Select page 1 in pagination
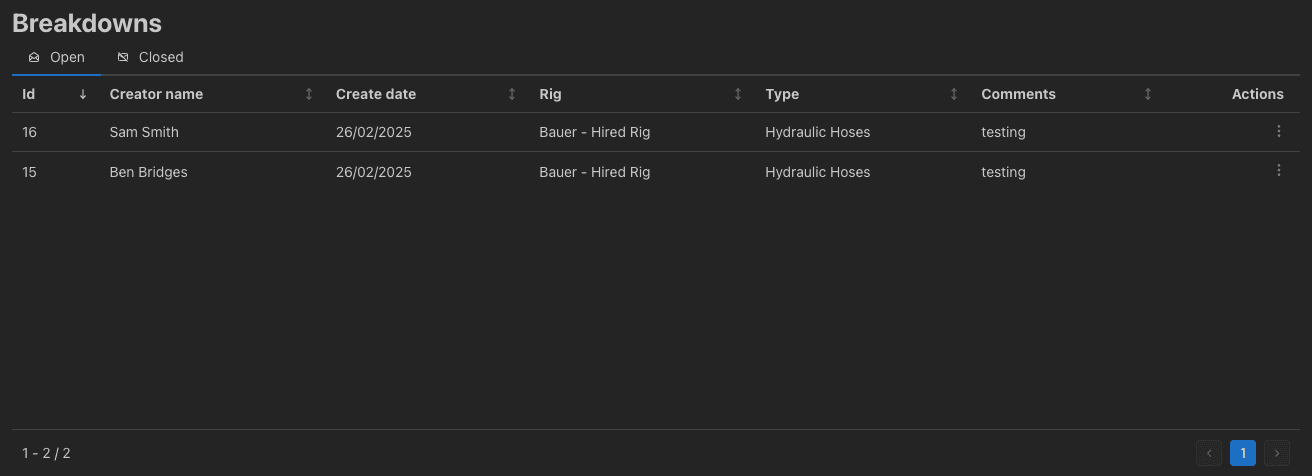 pyautogui.click(x=1243, y=453)
